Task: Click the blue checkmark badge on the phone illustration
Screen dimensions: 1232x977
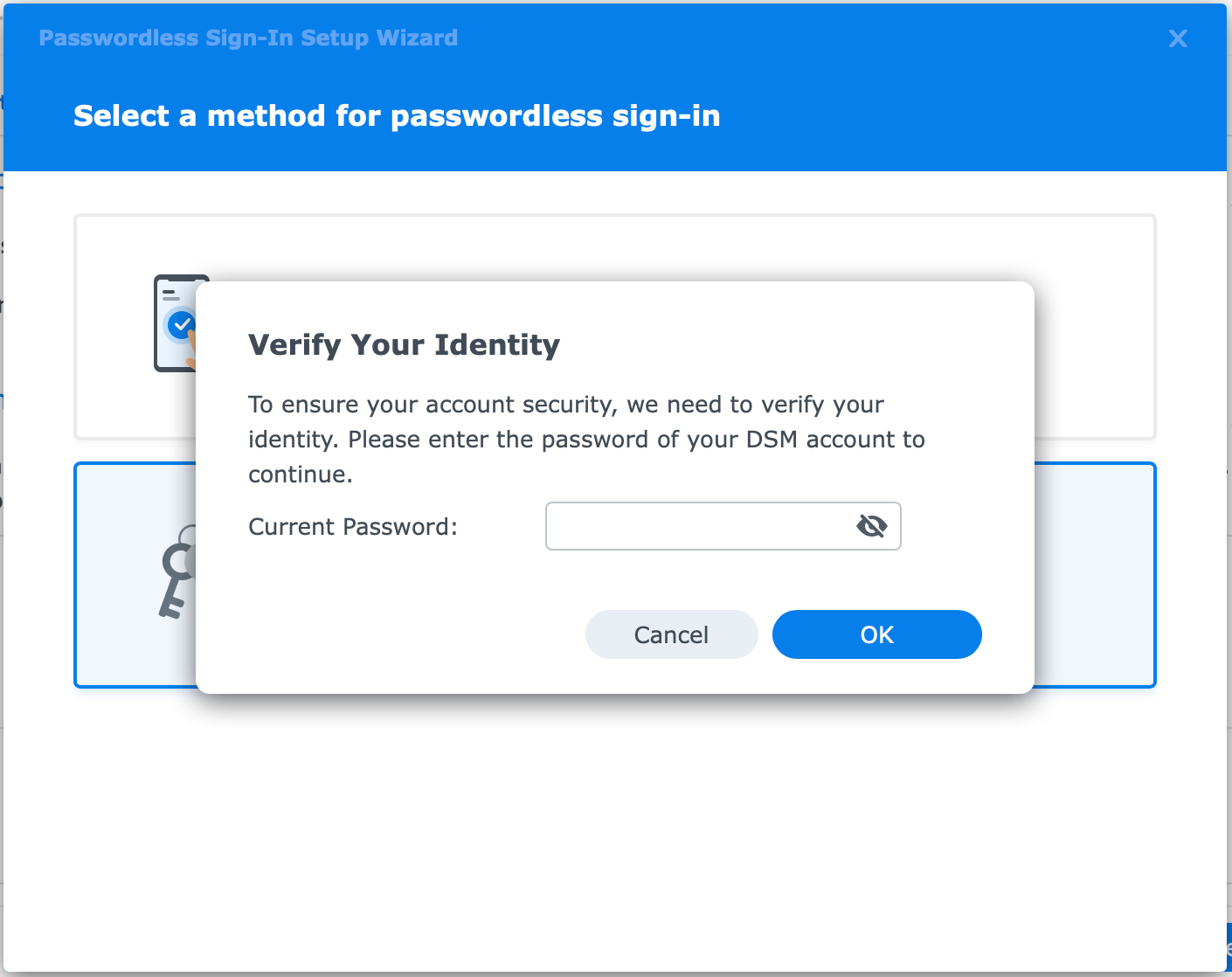Action: coord(182,324)
